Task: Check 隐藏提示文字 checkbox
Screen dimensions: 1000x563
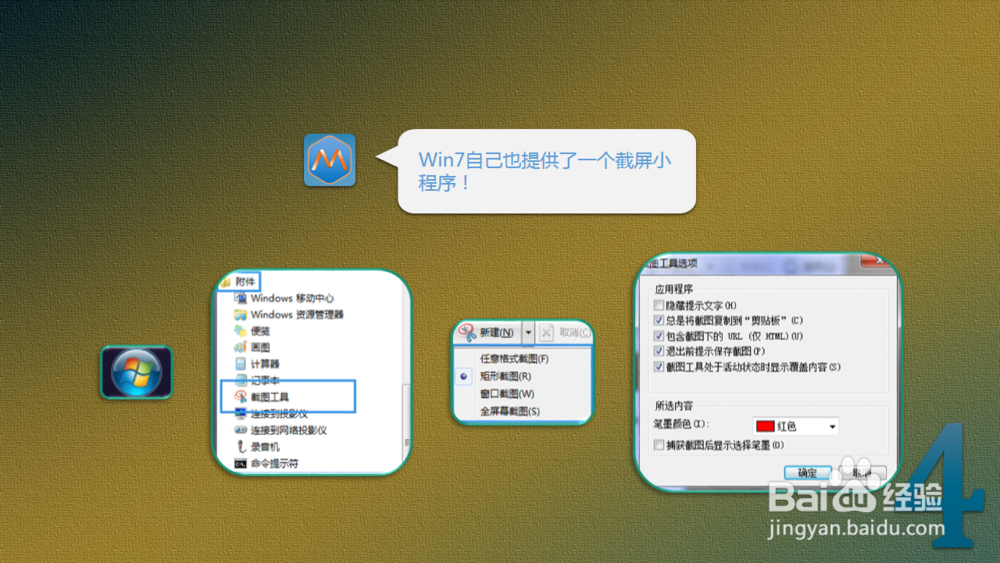Action: coord(659,305)
